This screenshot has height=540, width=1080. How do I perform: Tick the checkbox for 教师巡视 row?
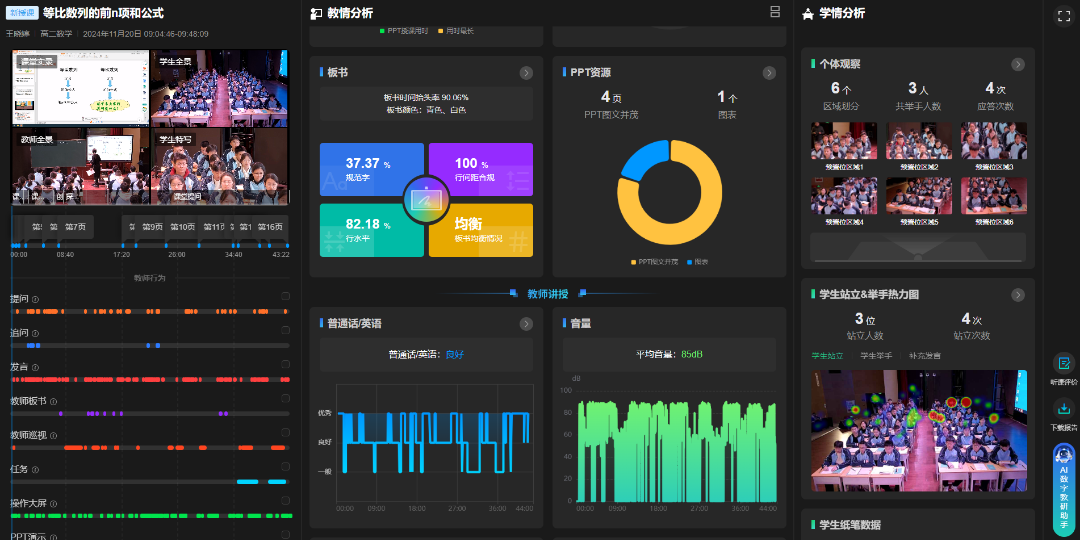tap(286, 432)
